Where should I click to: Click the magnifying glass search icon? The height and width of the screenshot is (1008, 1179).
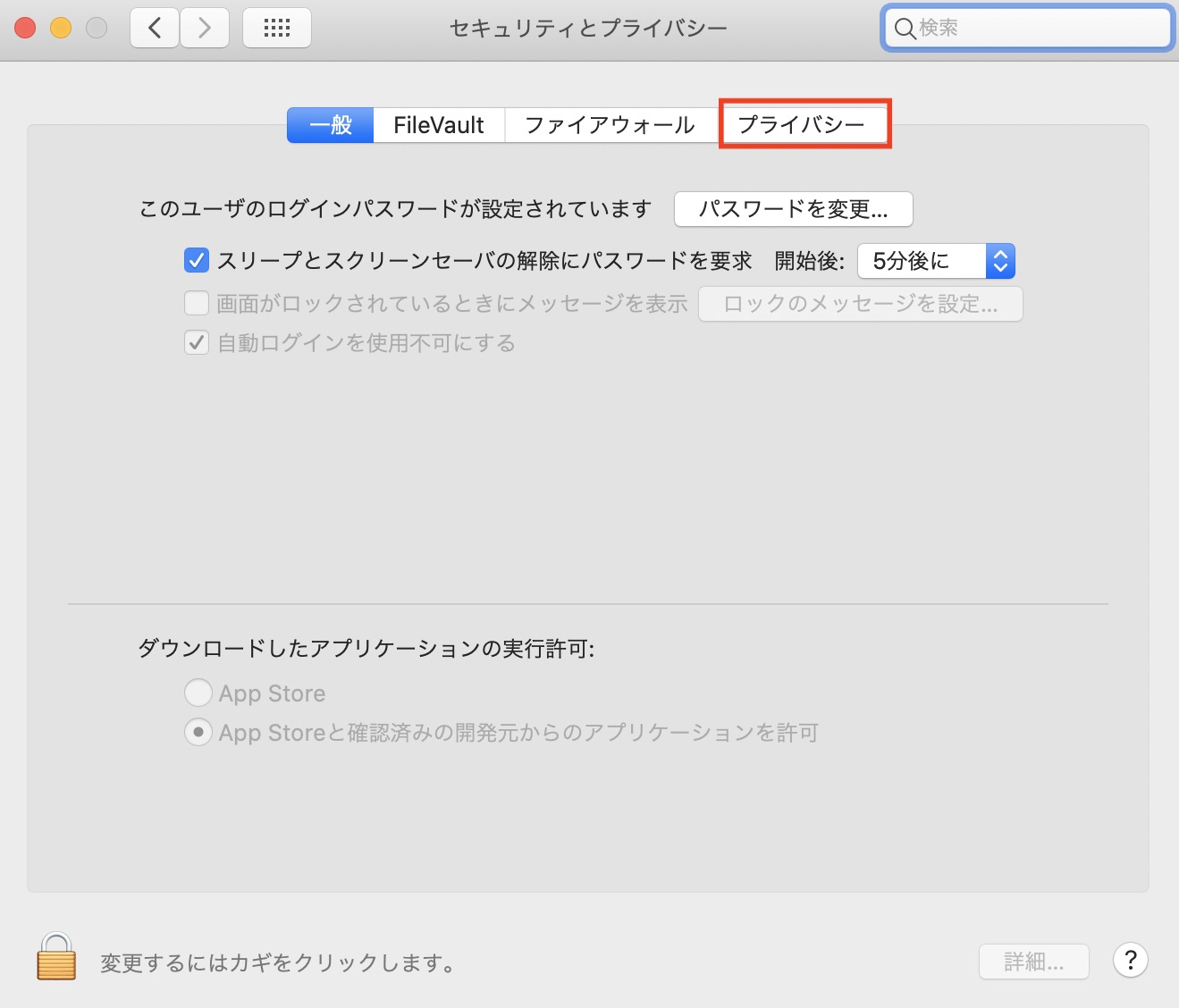905,29
